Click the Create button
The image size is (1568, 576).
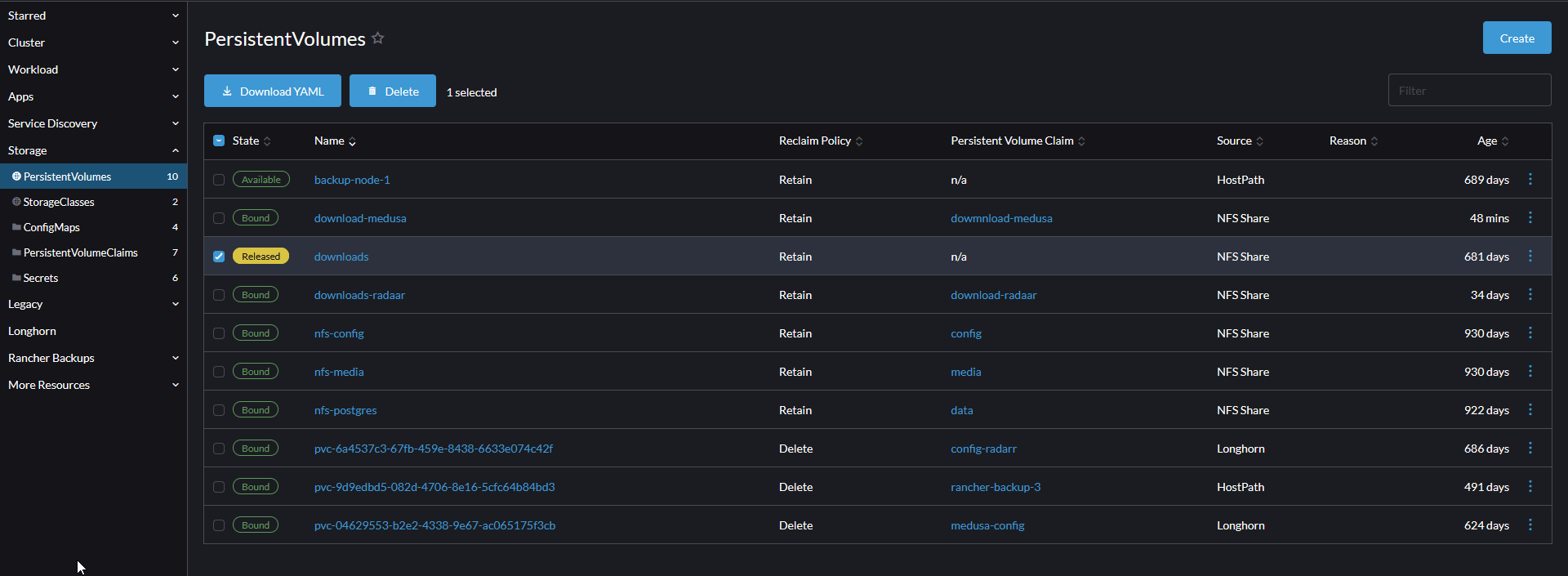1517,38
